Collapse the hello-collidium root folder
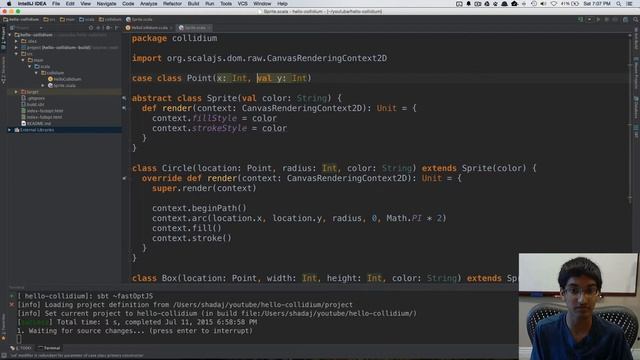The height and width of the screenshot is (360, 640). coord(10,35)
